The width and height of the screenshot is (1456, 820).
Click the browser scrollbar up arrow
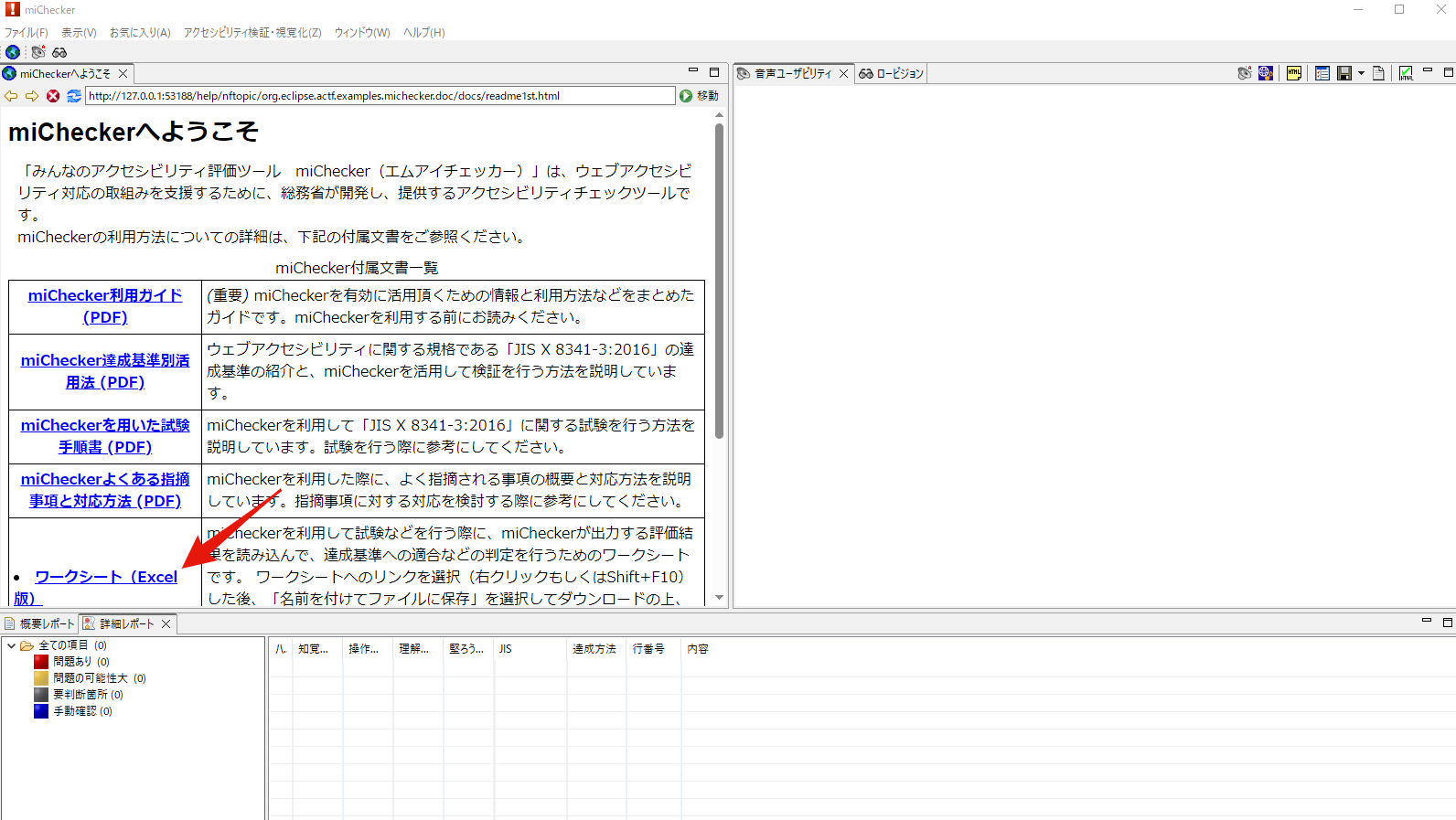coord(720,115)
